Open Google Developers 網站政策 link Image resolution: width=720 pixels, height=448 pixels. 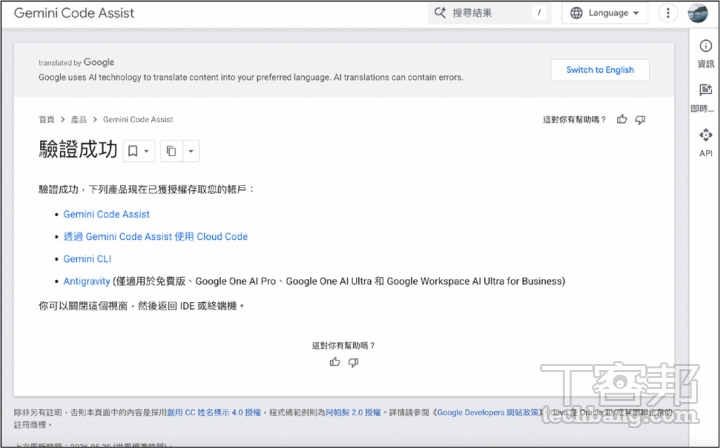point(487,413)
